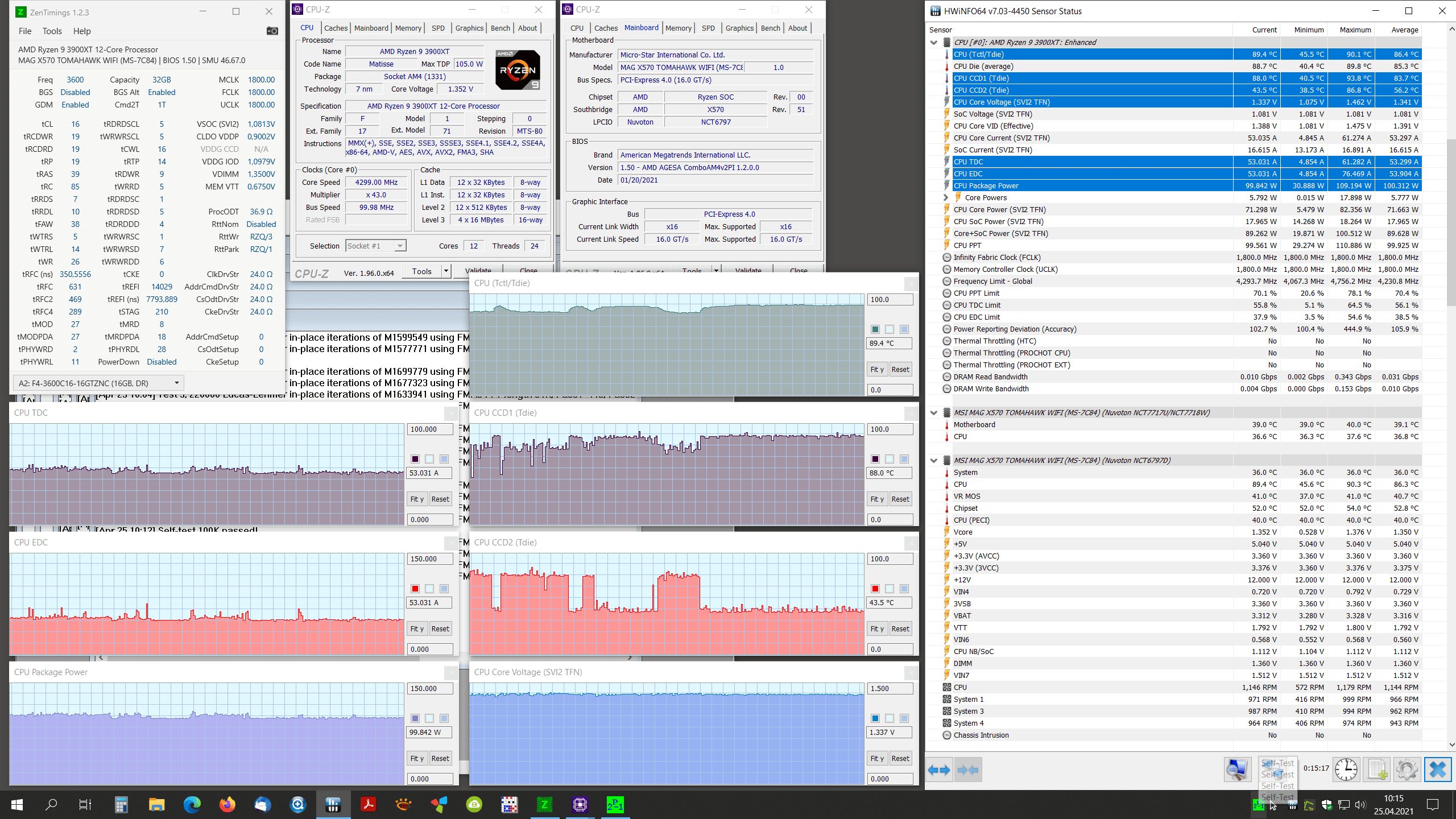The height and width of the screenshot is (819, 1456).
Task: Click Fit y in CPU (Tctl/Tdie) graph
Action: [x=876, y=369]
